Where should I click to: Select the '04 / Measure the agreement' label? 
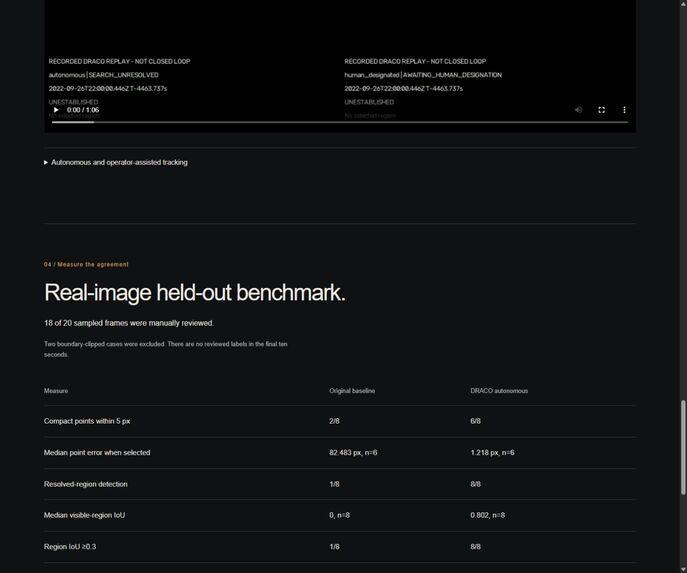(86, 265)
